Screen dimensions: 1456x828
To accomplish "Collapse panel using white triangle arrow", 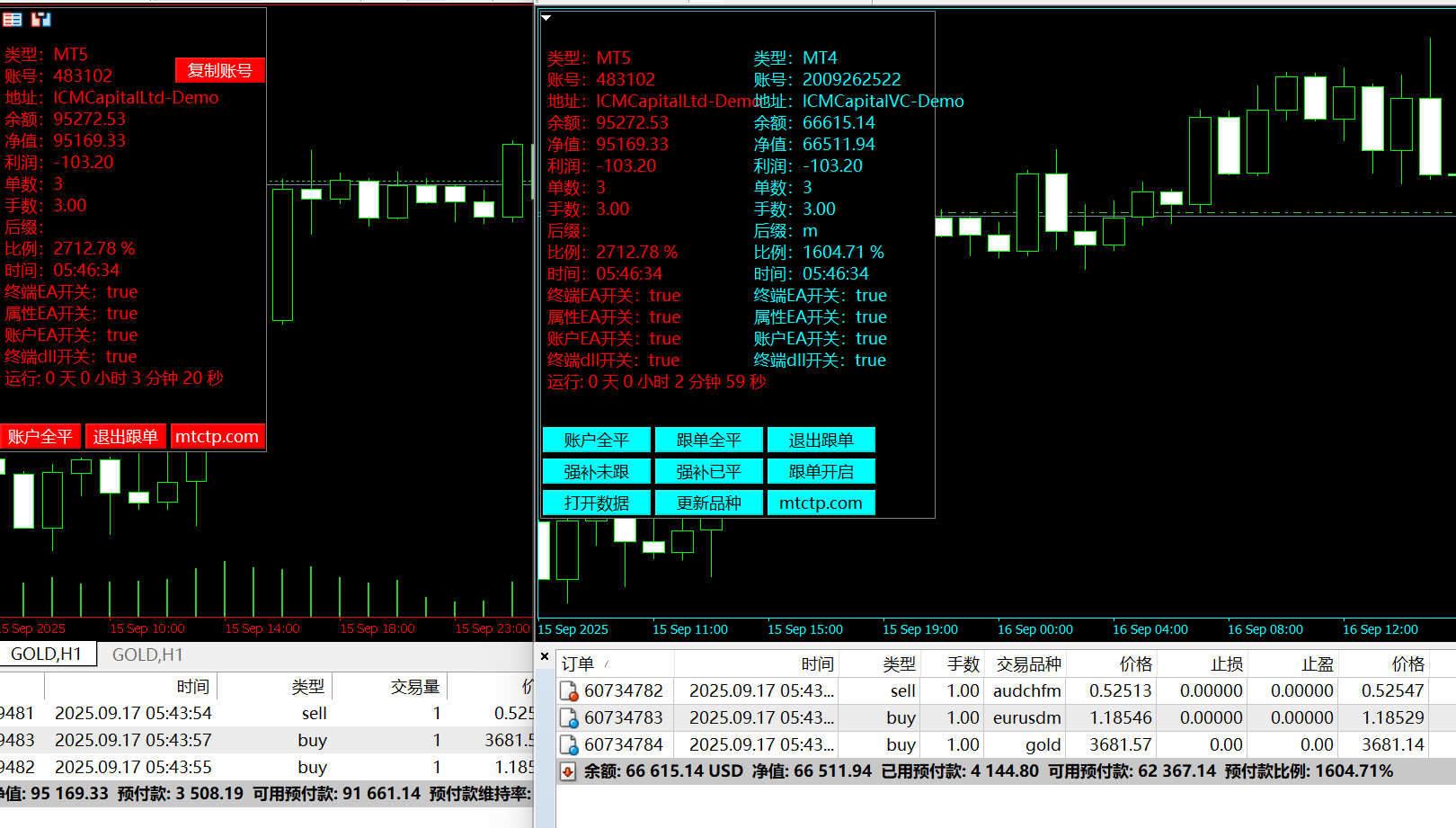I will [x=546, y=18].
